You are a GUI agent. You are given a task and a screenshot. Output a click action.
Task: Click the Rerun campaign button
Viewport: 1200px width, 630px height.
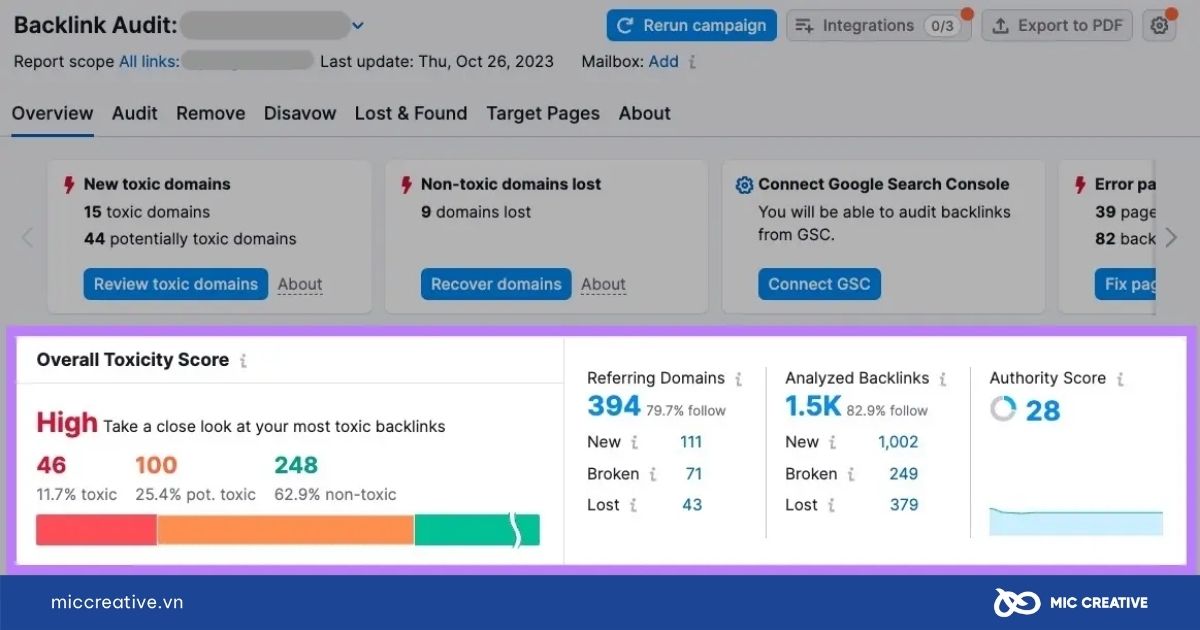pyautogui.click(x=691, y=26)
